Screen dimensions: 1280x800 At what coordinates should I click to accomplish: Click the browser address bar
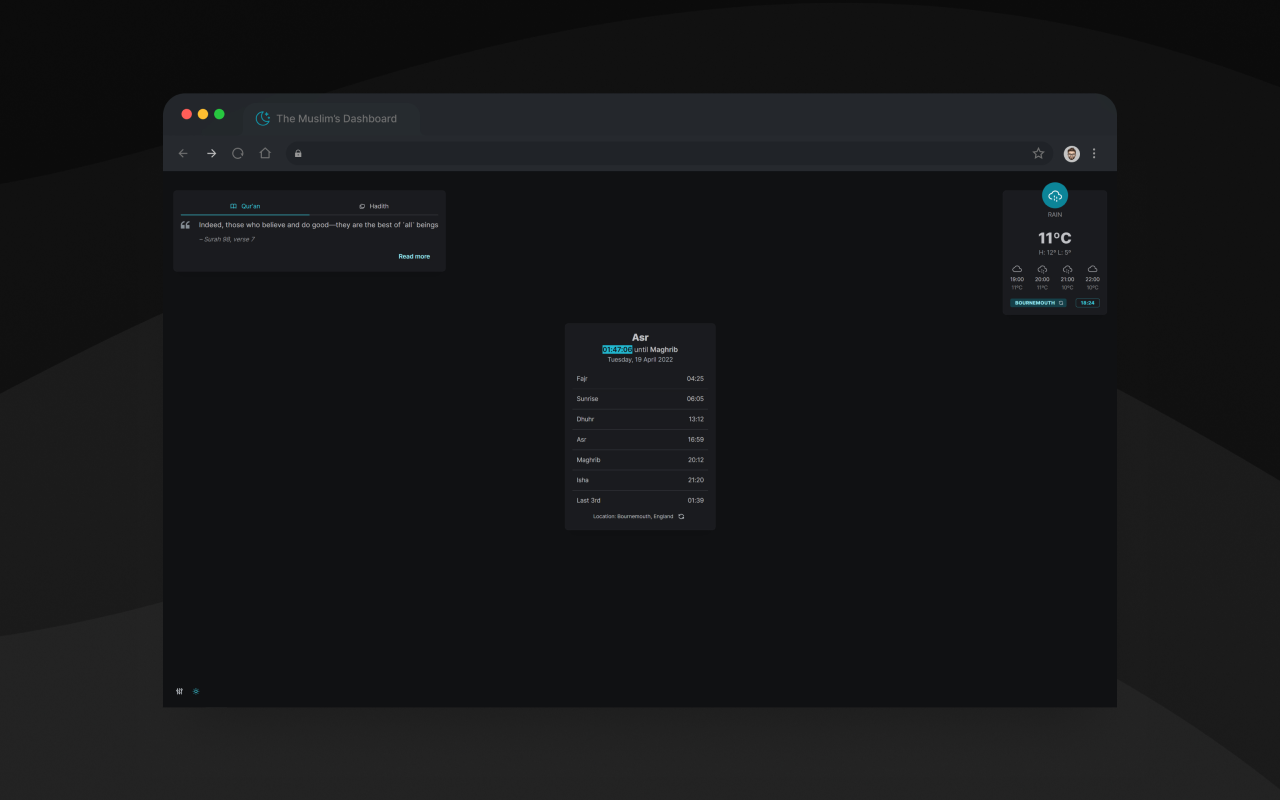660,153
